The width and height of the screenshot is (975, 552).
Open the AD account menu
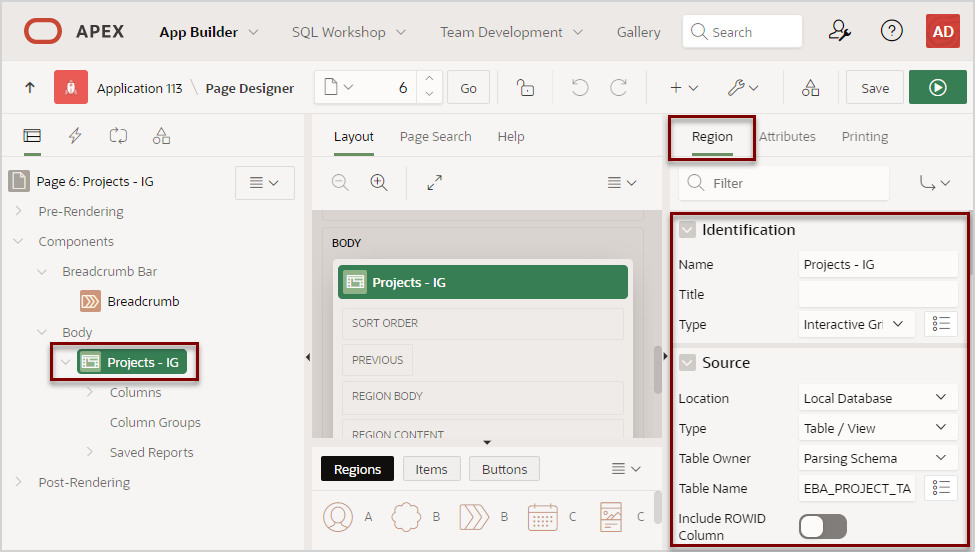pyautogui.click(x=943, y=31)
